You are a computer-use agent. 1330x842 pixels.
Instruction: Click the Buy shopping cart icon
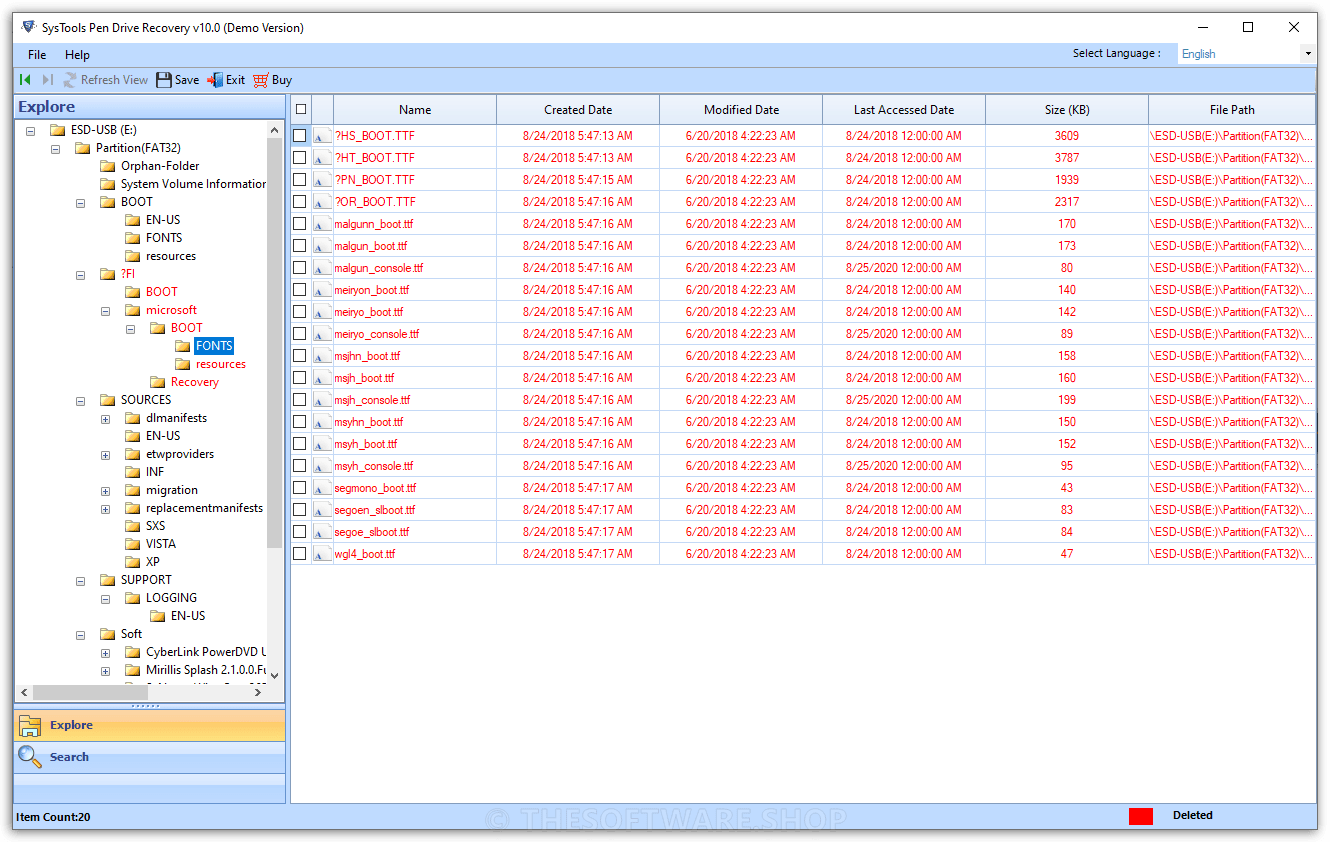click(x=261, y=80)
